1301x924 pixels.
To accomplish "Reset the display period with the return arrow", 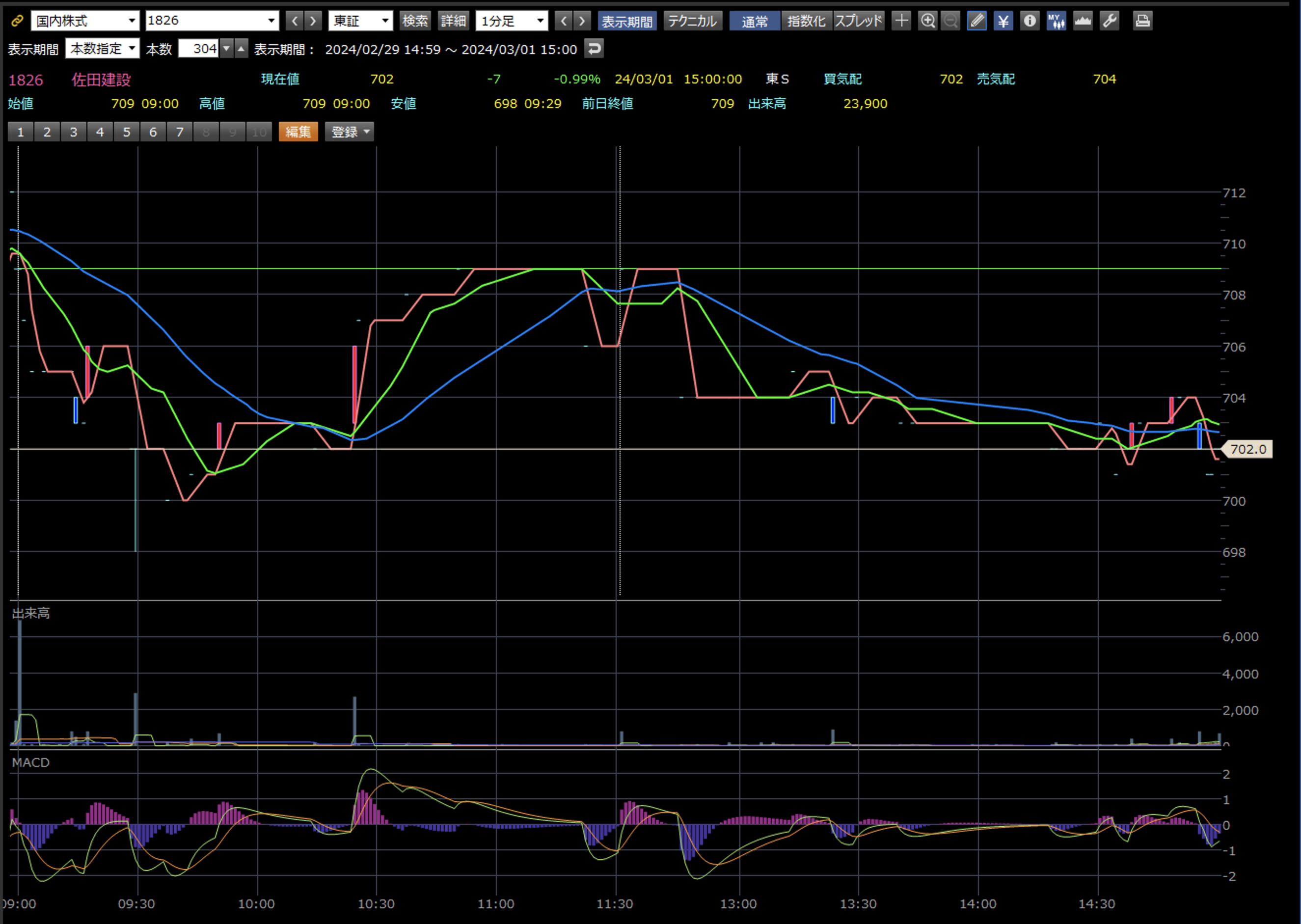I will [594, 49].
